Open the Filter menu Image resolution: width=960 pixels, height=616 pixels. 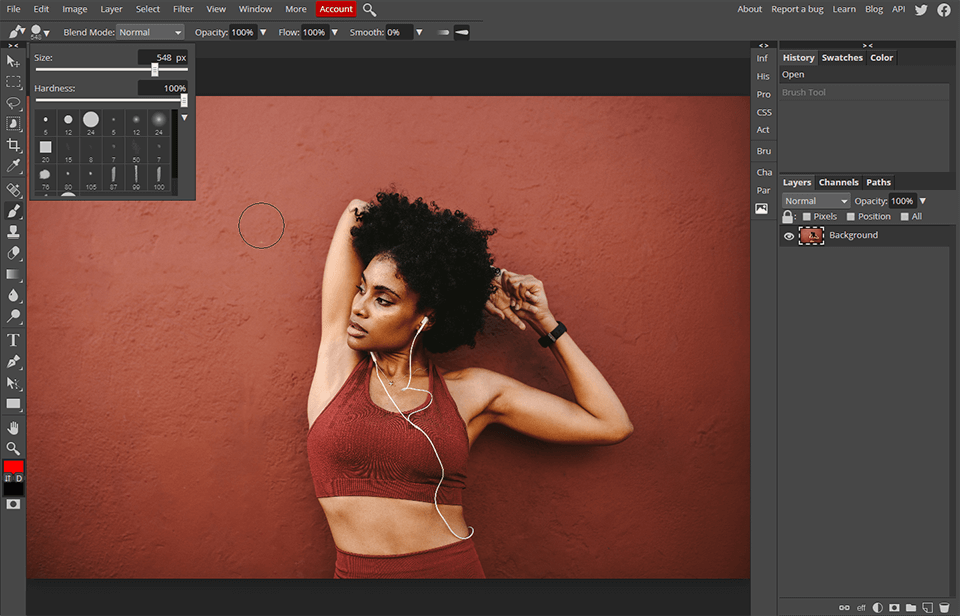click(x=182, y=9)
